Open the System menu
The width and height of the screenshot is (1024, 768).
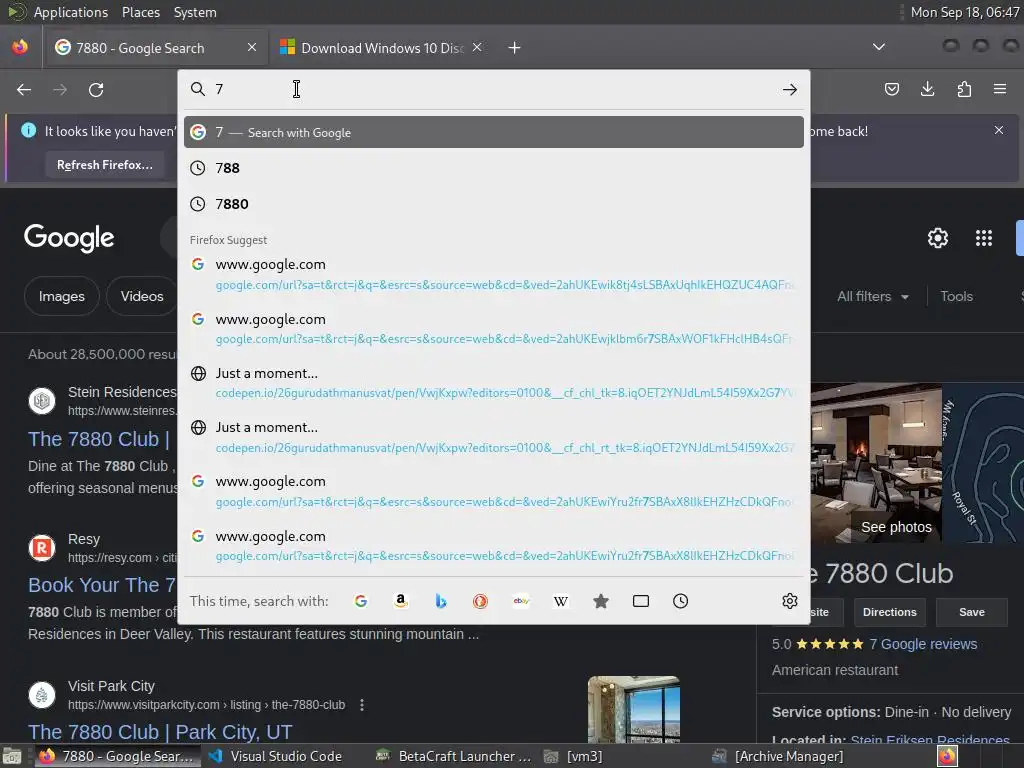pyautogui.click(x=195, y=12)
